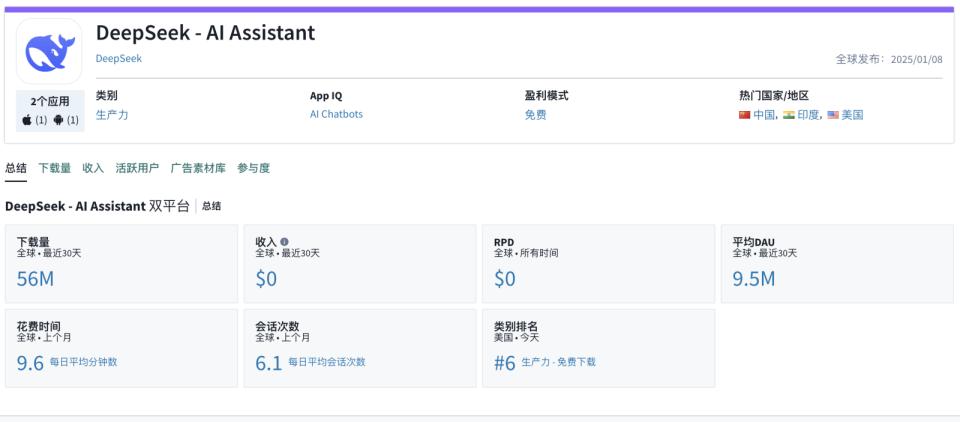Screen dimensions: 960x422
Task: Click the Android platform icon
Action: pyautogui.click(x=59, y=120)
